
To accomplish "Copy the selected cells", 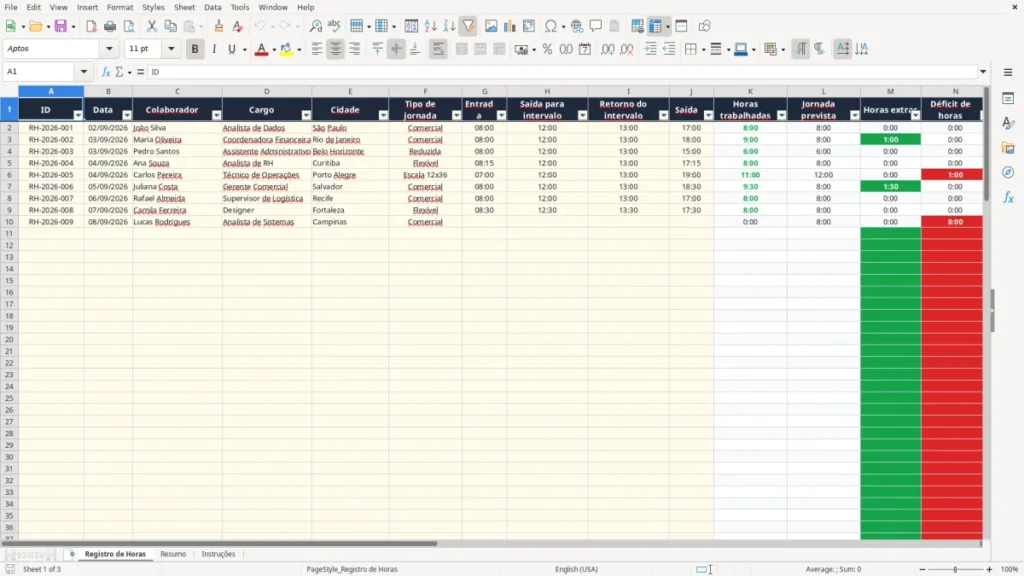I will click(x=170, y=26).
